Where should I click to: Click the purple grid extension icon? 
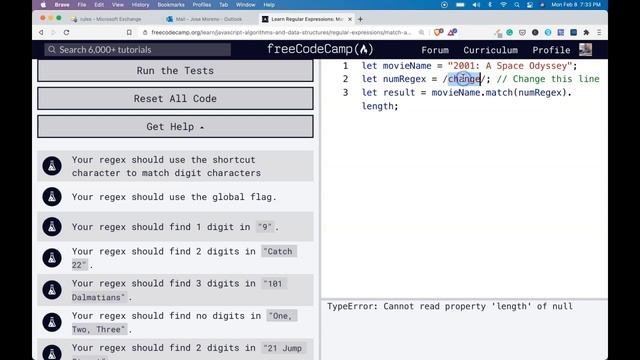point(561,32)
